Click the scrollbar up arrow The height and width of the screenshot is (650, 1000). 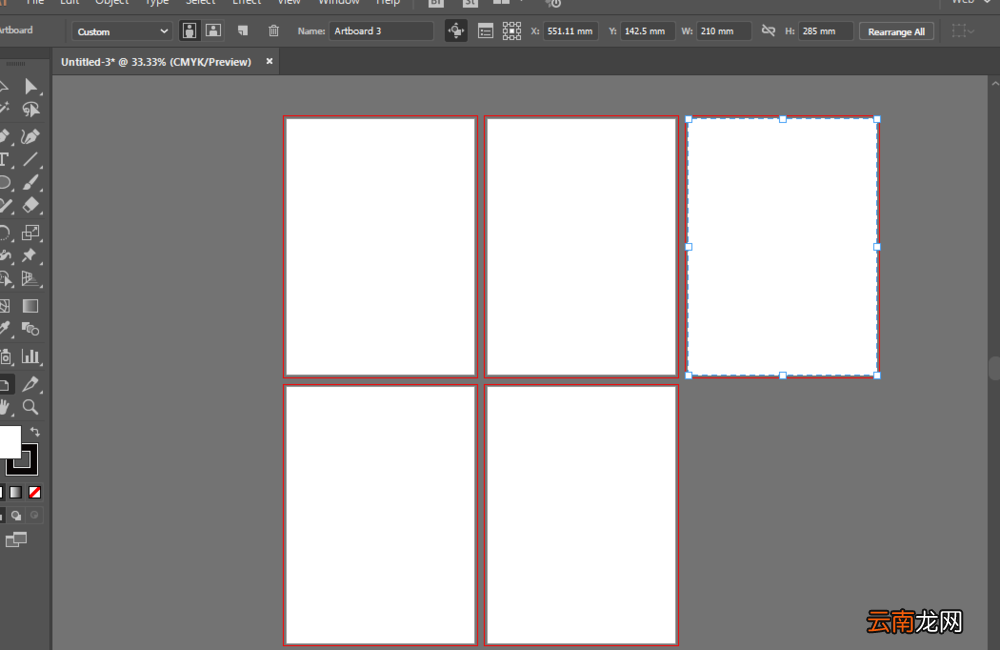tap(995, 84)
